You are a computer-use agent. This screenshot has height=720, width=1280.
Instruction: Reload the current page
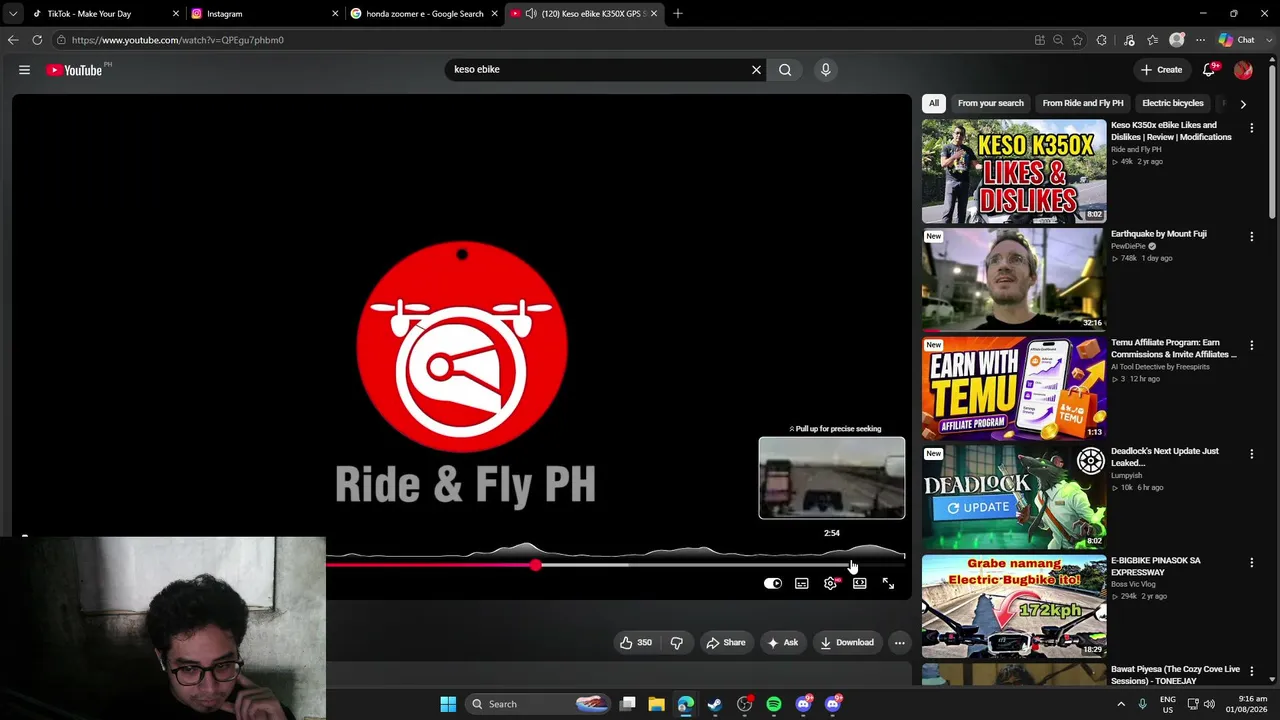pos(37,40)
